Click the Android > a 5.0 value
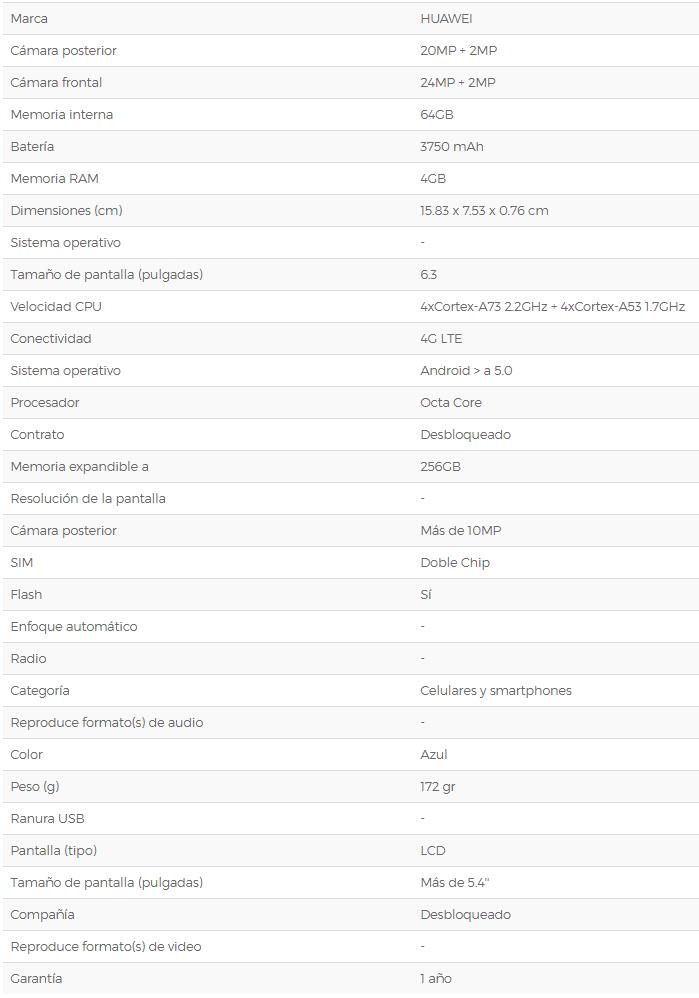 [x=466, y=371]
